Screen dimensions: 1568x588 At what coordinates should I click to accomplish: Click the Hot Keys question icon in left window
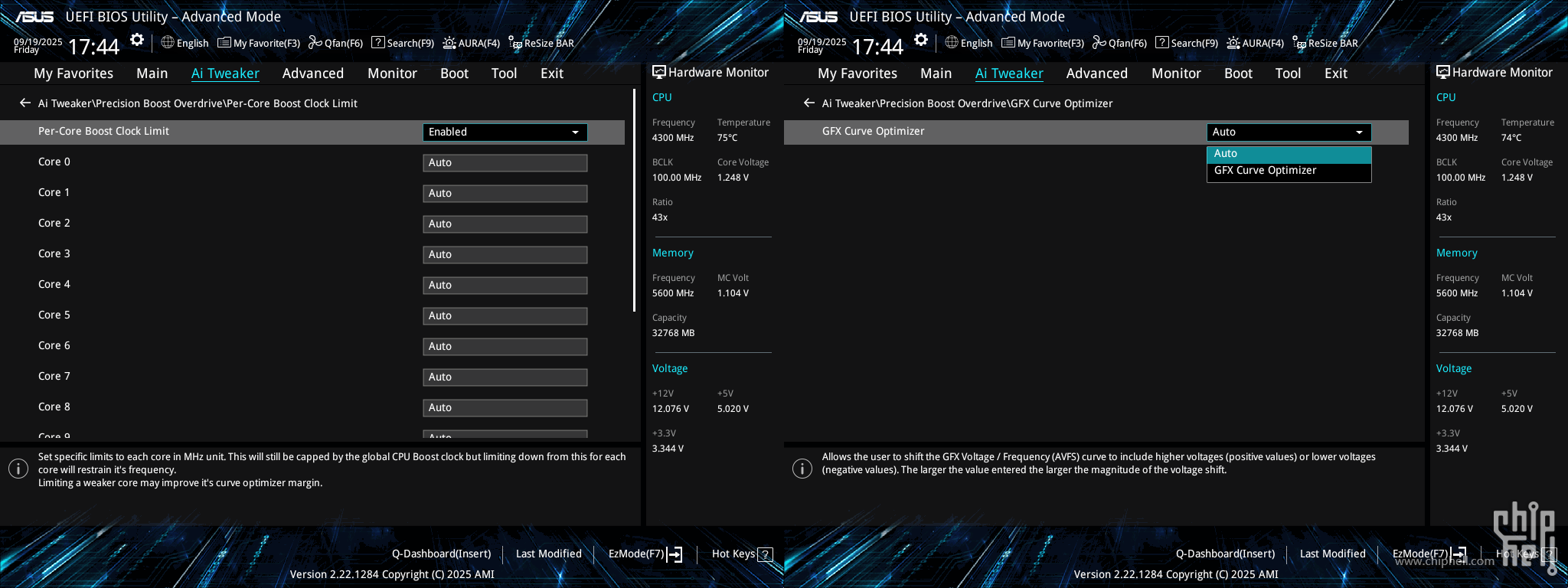coord(765,554)
